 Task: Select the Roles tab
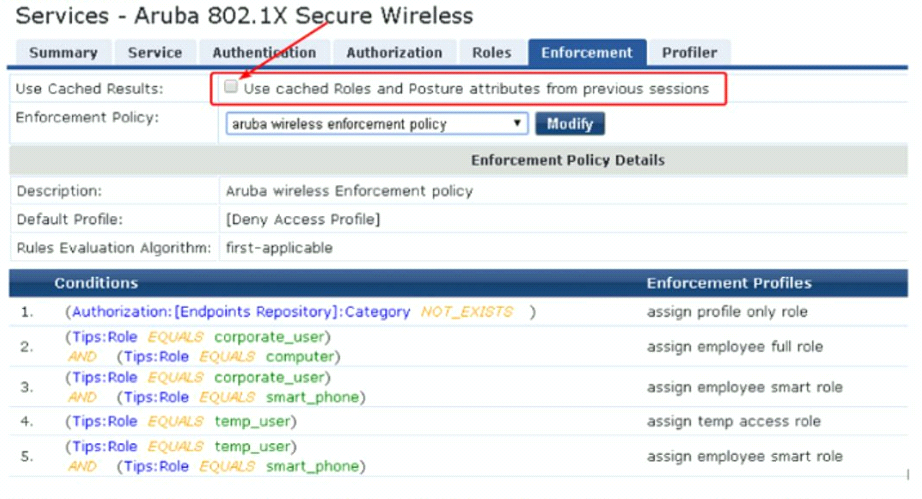(491, 53)
